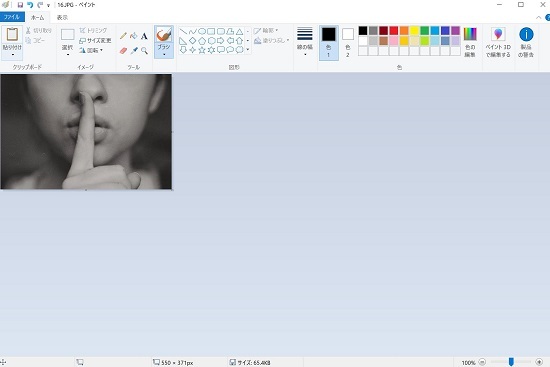
Task: Click the 100% zoom level text
Action: (x=468, y=362)
